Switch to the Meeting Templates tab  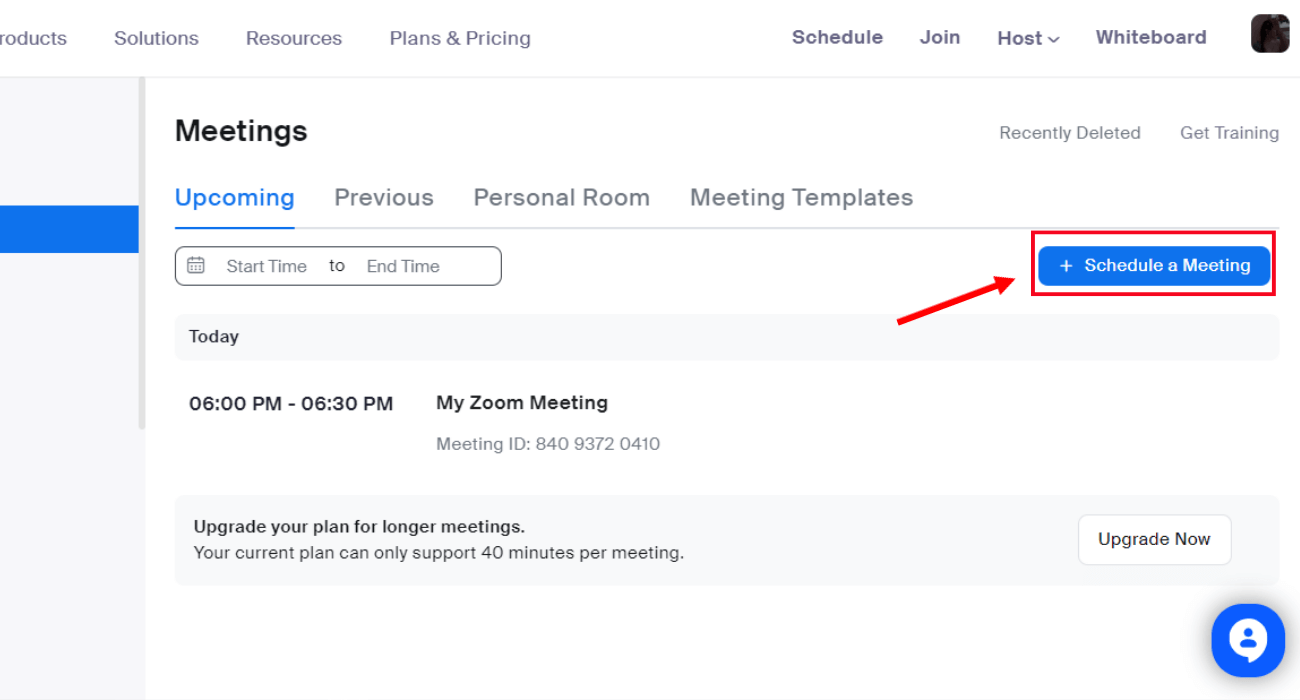point(801,198)
